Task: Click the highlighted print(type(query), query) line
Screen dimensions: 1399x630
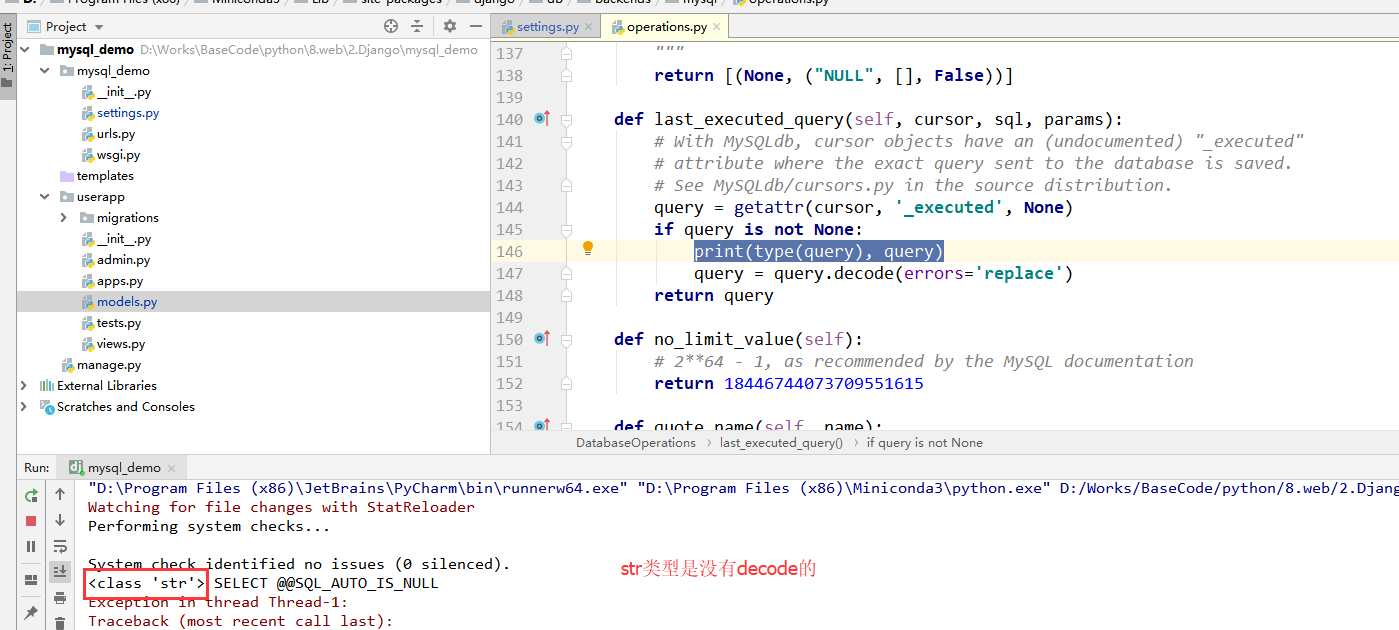Action: [x=819, y=251]
